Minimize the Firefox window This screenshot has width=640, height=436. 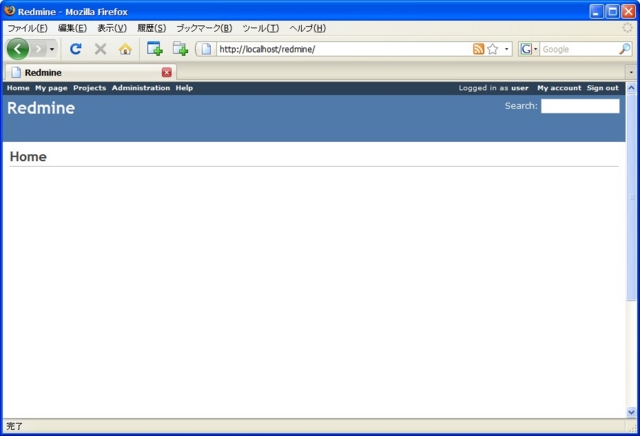[596, 11]
